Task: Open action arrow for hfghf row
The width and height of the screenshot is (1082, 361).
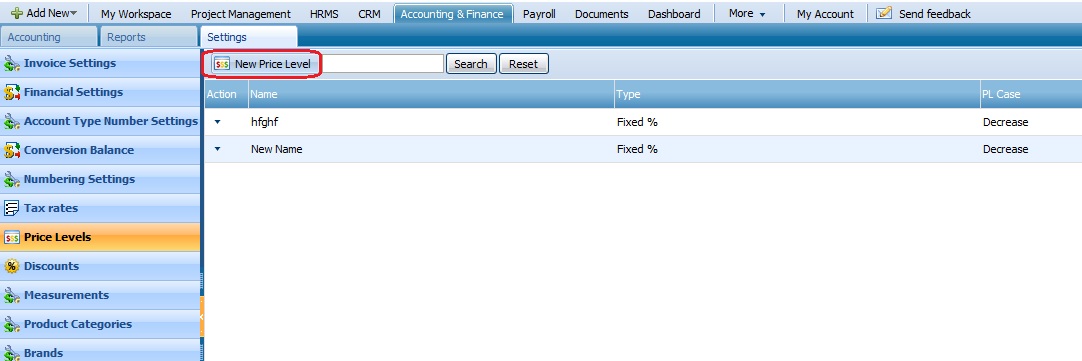Action: pos(217,121)
